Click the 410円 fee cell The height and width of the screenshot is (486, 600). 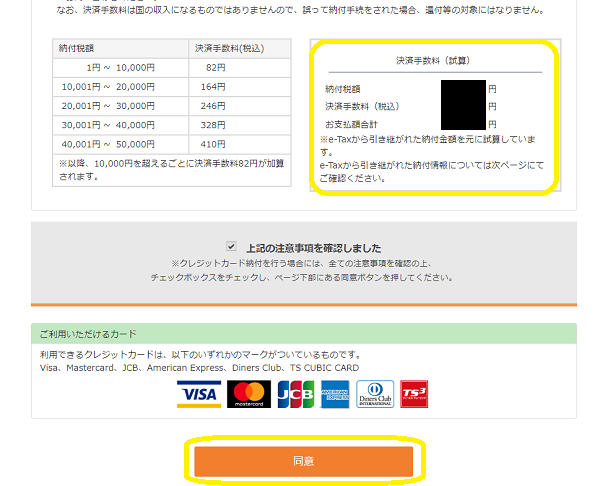pos(240,144)
